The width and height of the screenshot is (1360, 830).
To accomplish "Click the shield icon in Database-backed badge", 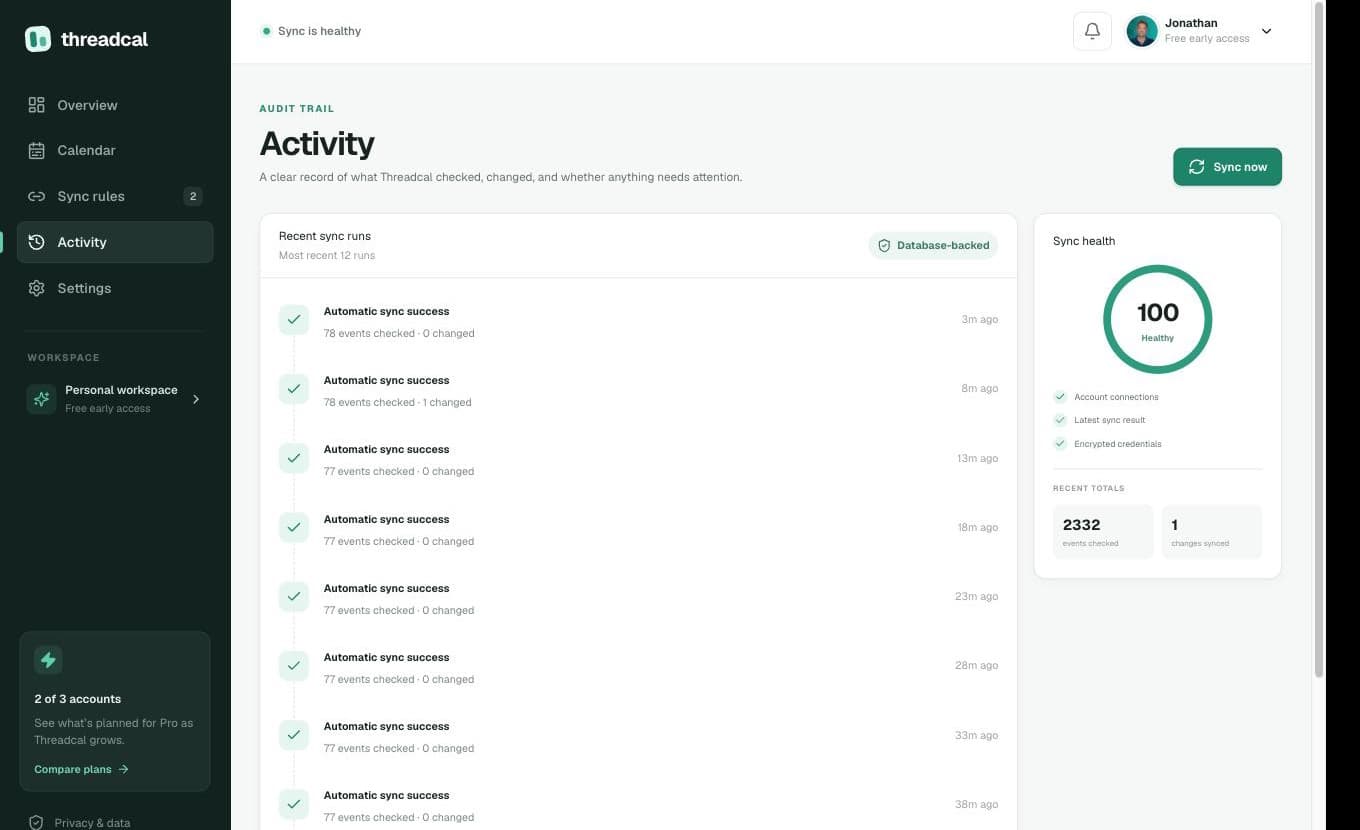I will click(884, 245).
